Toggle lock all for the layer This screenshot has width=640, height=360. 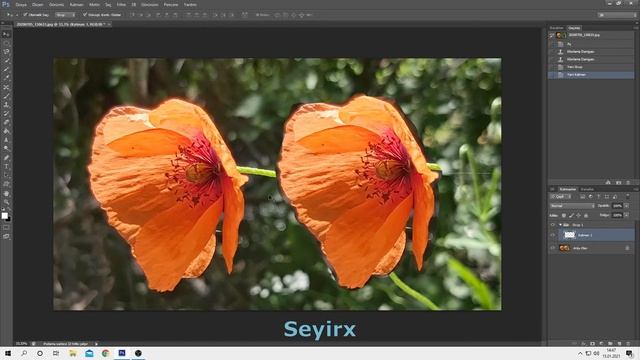pyautogui.click(x=586, y=216)
